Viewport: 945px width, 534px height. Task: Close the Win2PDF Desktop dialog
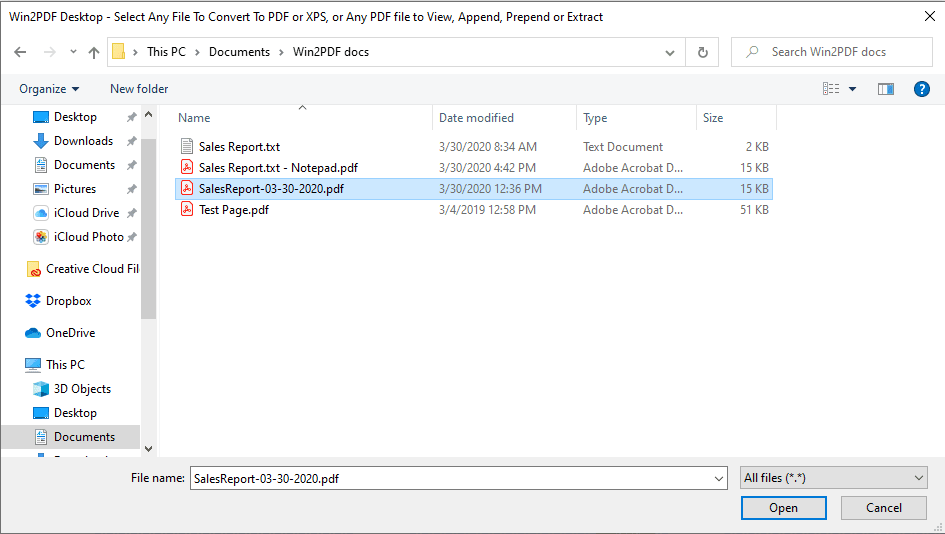(929, 16)
